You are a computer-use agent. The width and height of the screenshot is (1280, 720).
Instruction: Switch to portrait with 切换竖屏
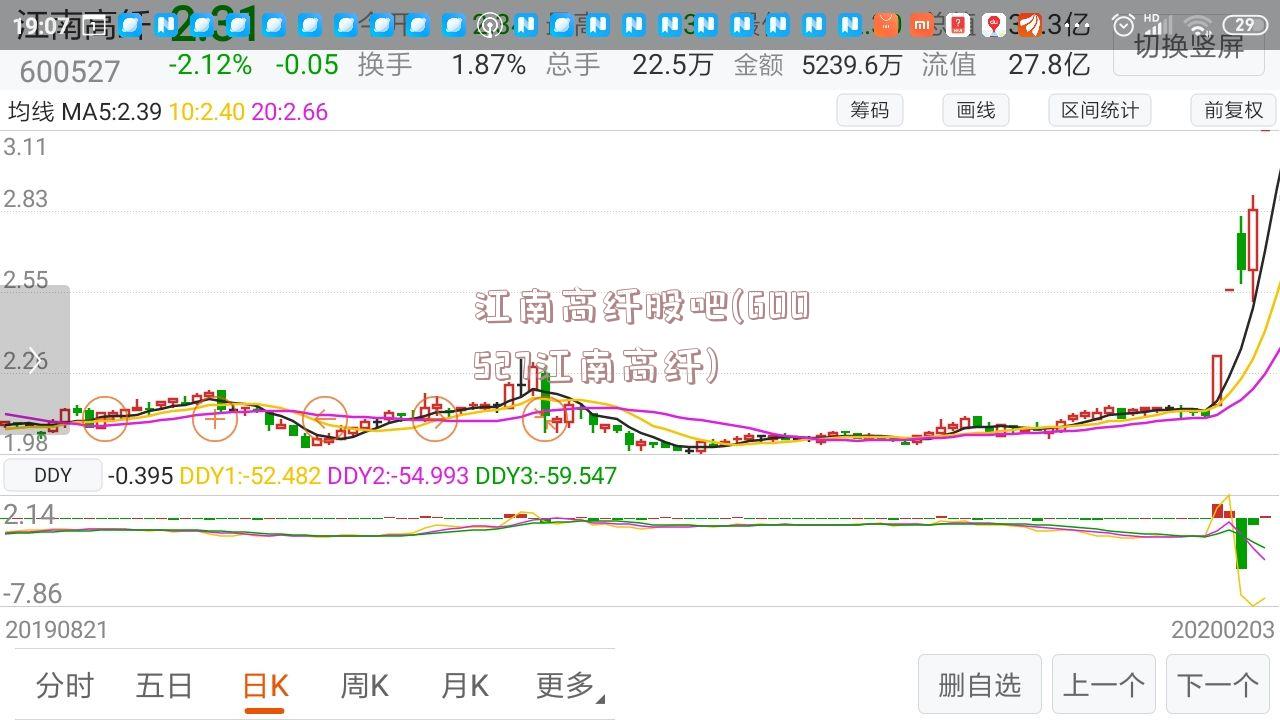tap(1189, 45)
